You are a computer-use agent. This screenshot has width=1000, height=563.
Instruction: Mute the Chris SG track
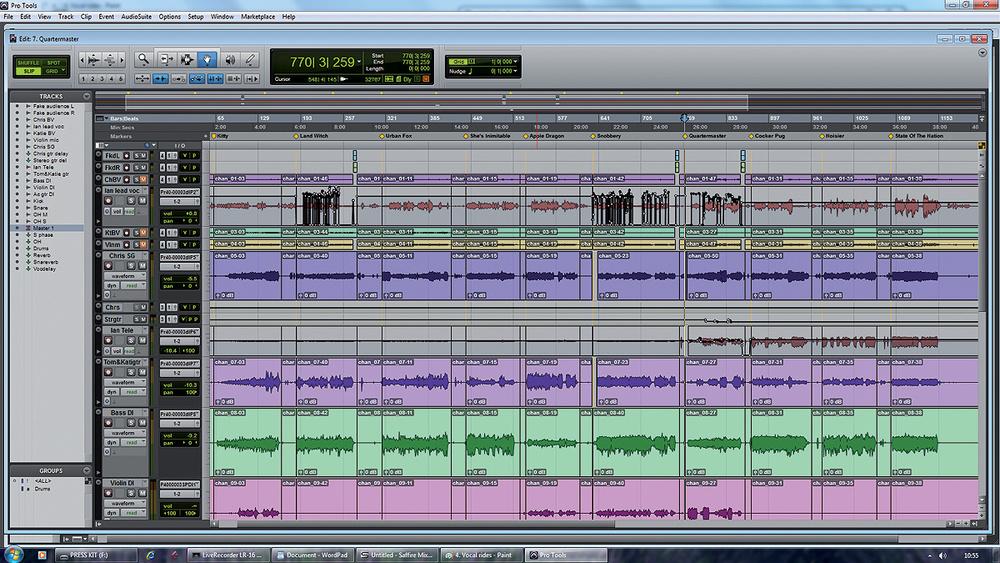click(x=141, y=267)
